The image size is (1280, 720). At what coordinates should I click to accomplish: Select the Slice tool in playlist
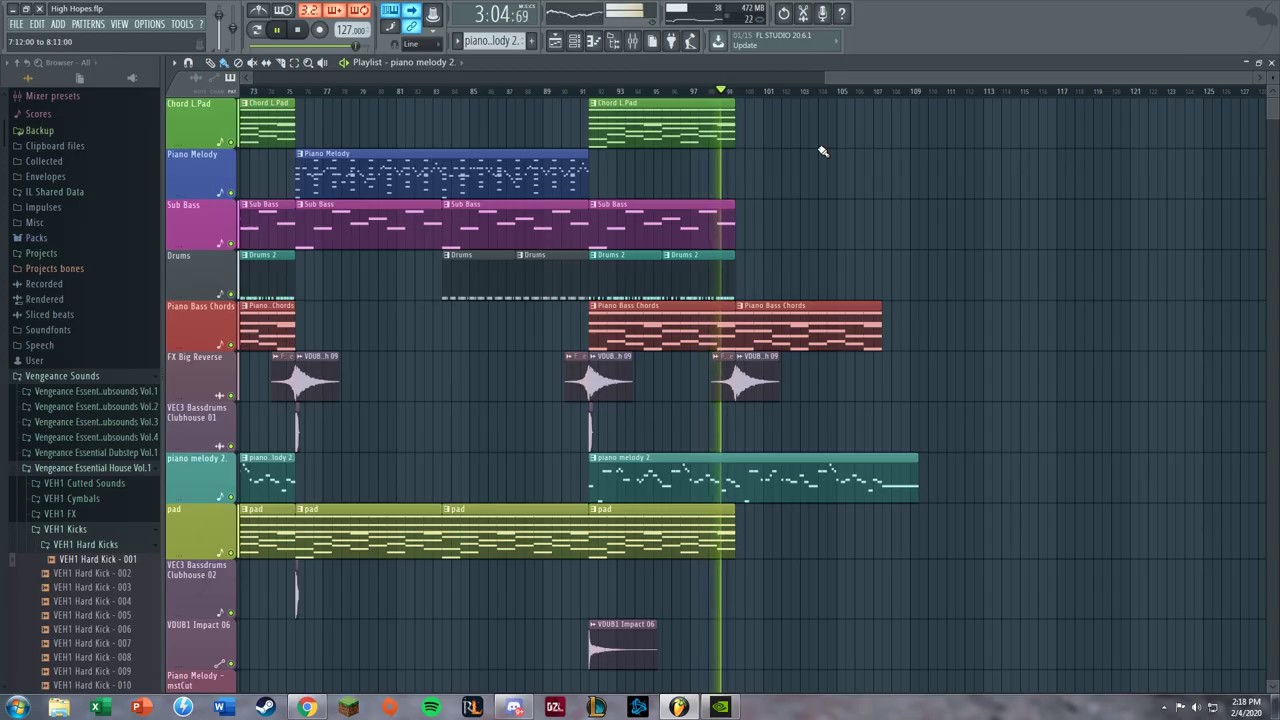click(280, 63)
